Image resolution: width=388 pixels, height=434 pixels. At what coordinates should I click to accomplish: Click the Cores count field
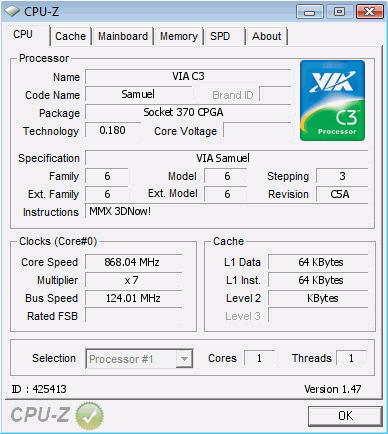click(259, 358)
